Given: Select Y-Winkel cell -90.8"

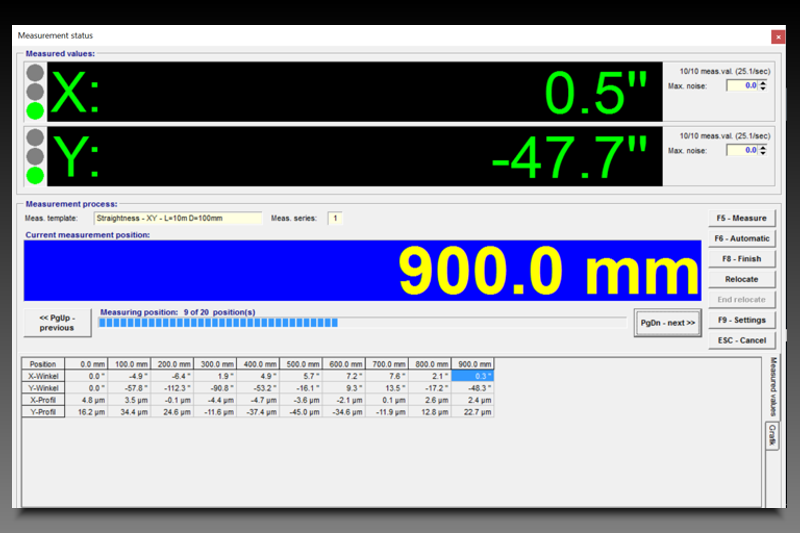Looking at the screenshot, I should 215,388.
